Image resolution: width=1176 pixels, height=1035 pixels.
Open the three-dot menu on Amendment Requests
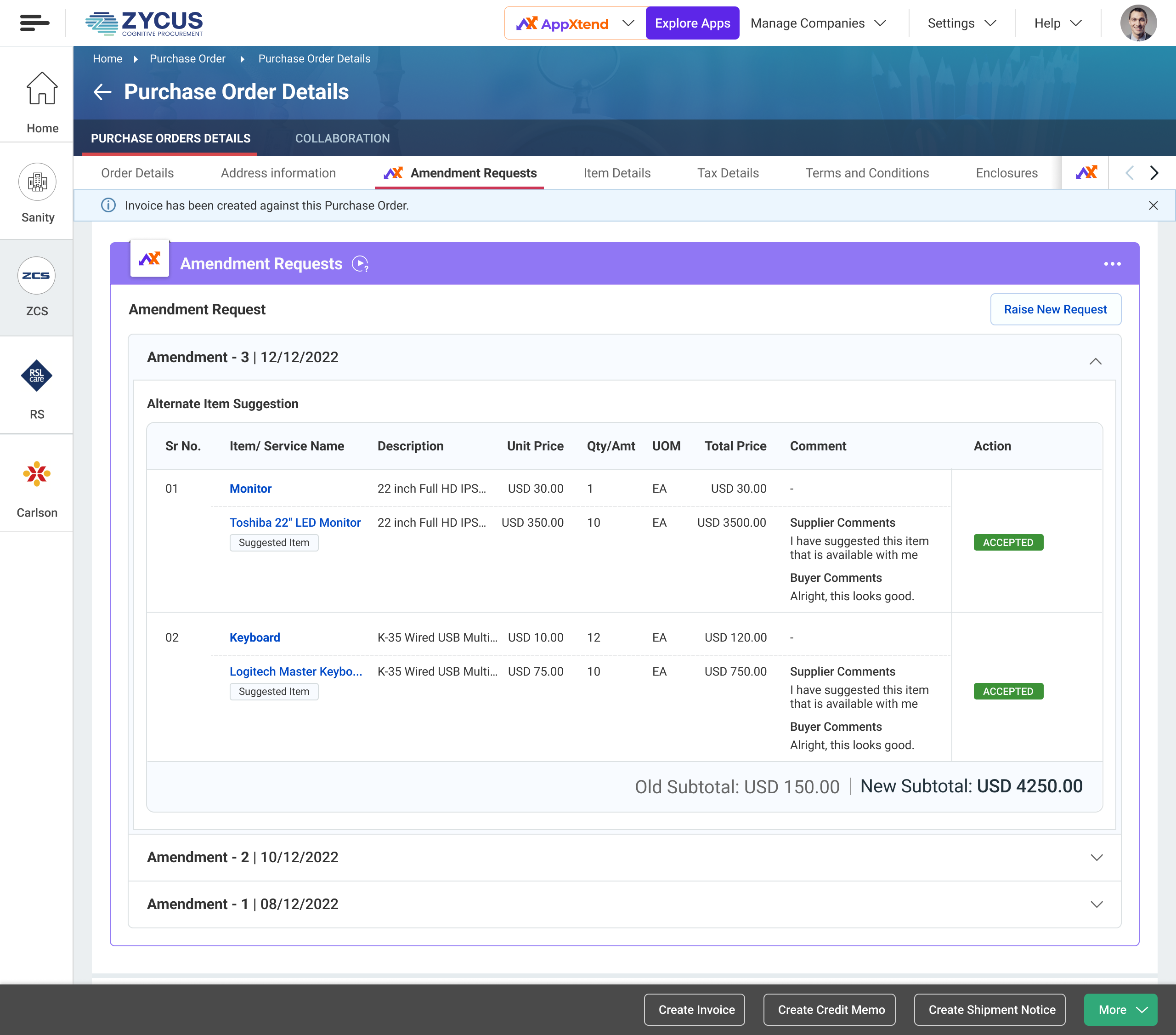coord(1112,264)
